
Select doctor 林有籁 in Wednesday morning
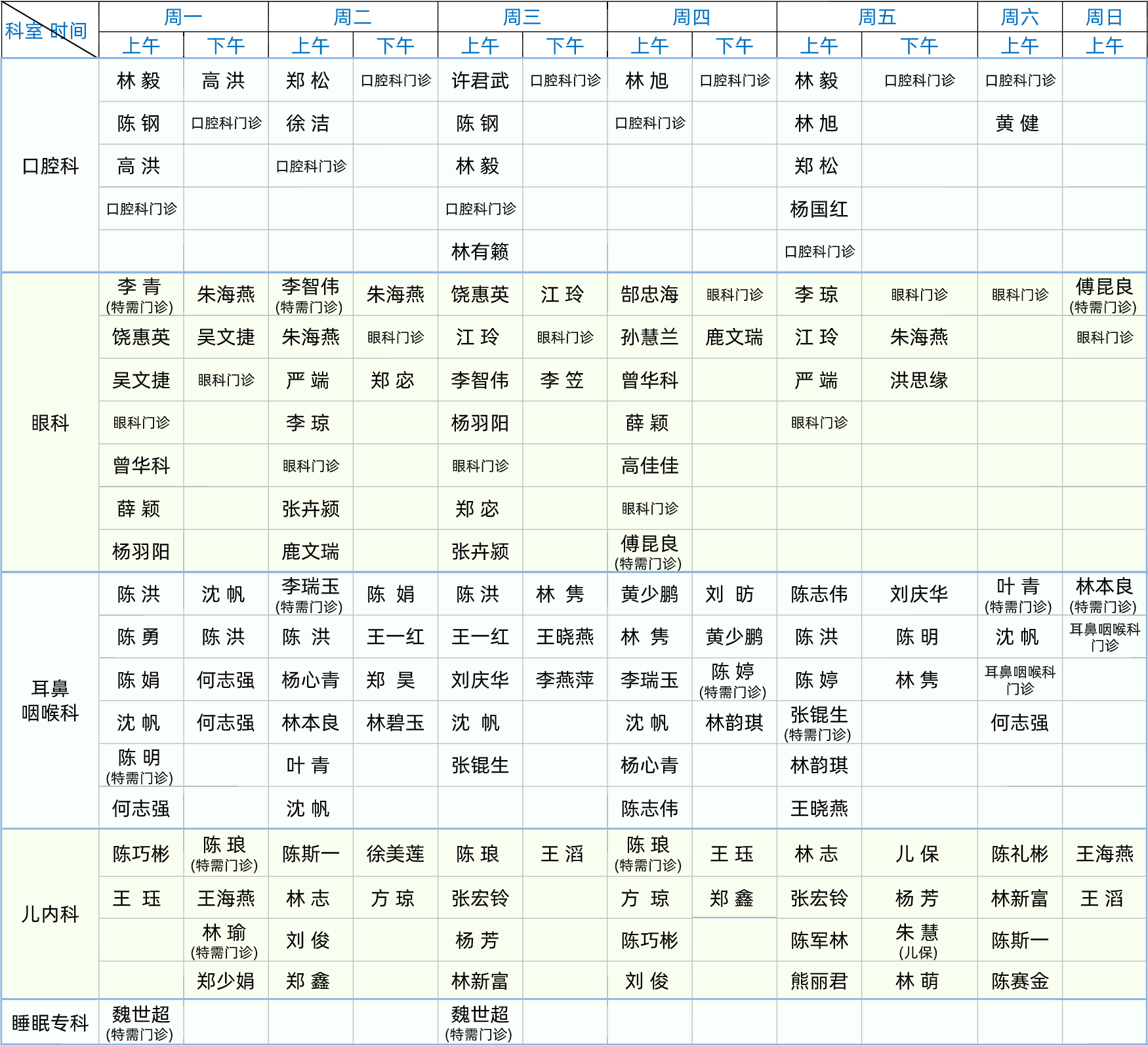coord(480,252)
